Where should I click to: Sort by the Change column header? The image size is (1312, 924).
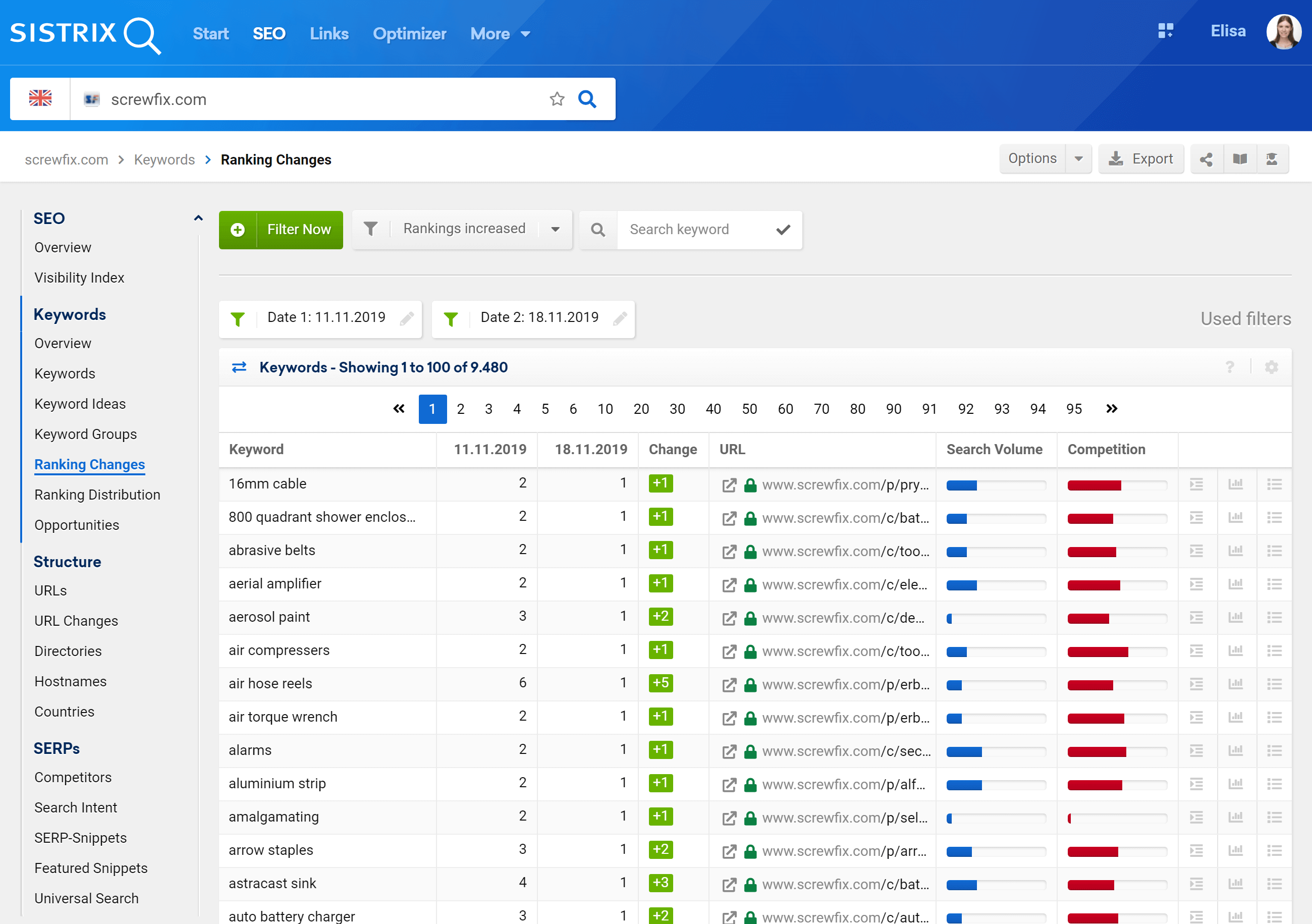click(673, 450)
